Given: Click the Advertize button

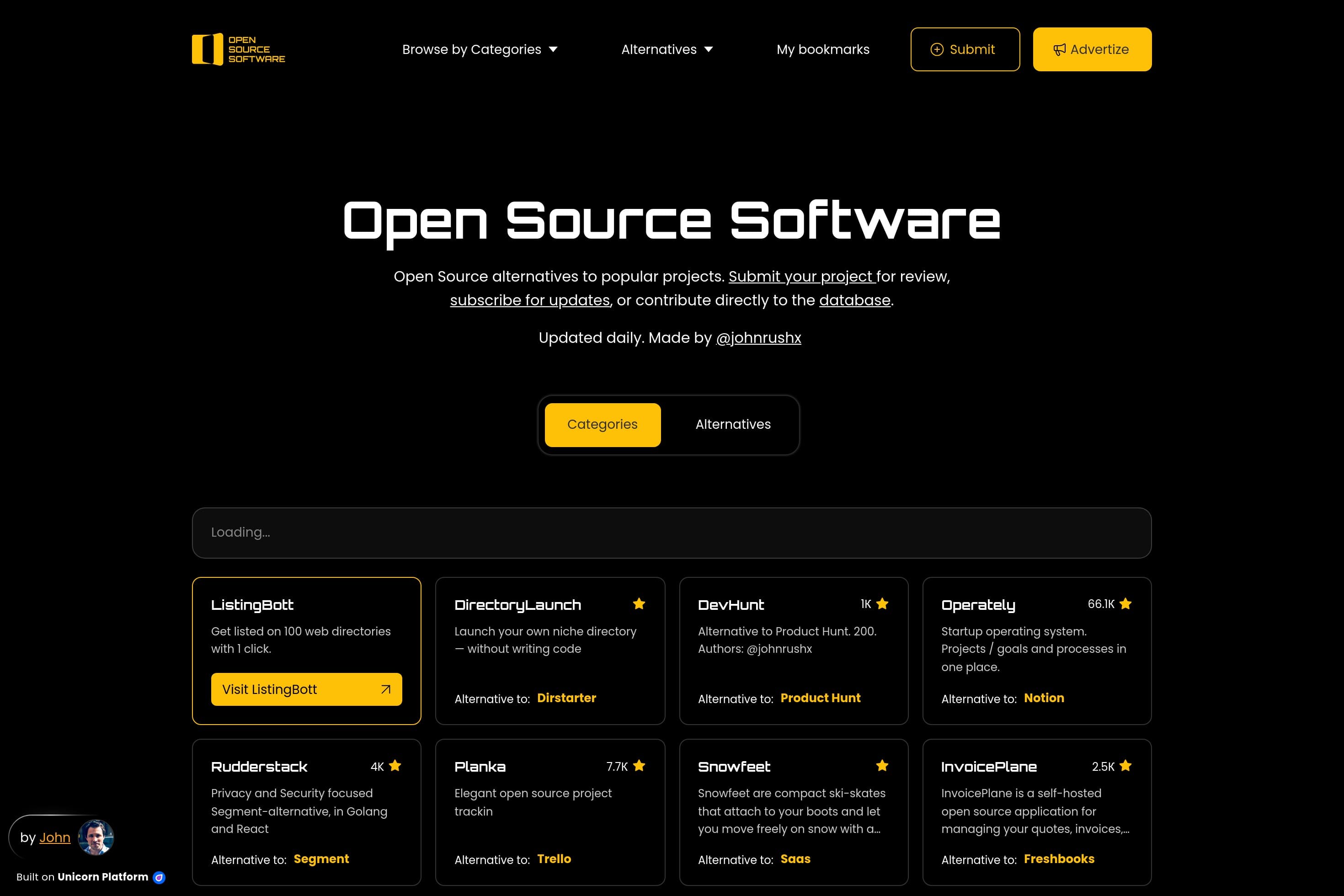Looking at the screenshot, I should click(1092, 50).
